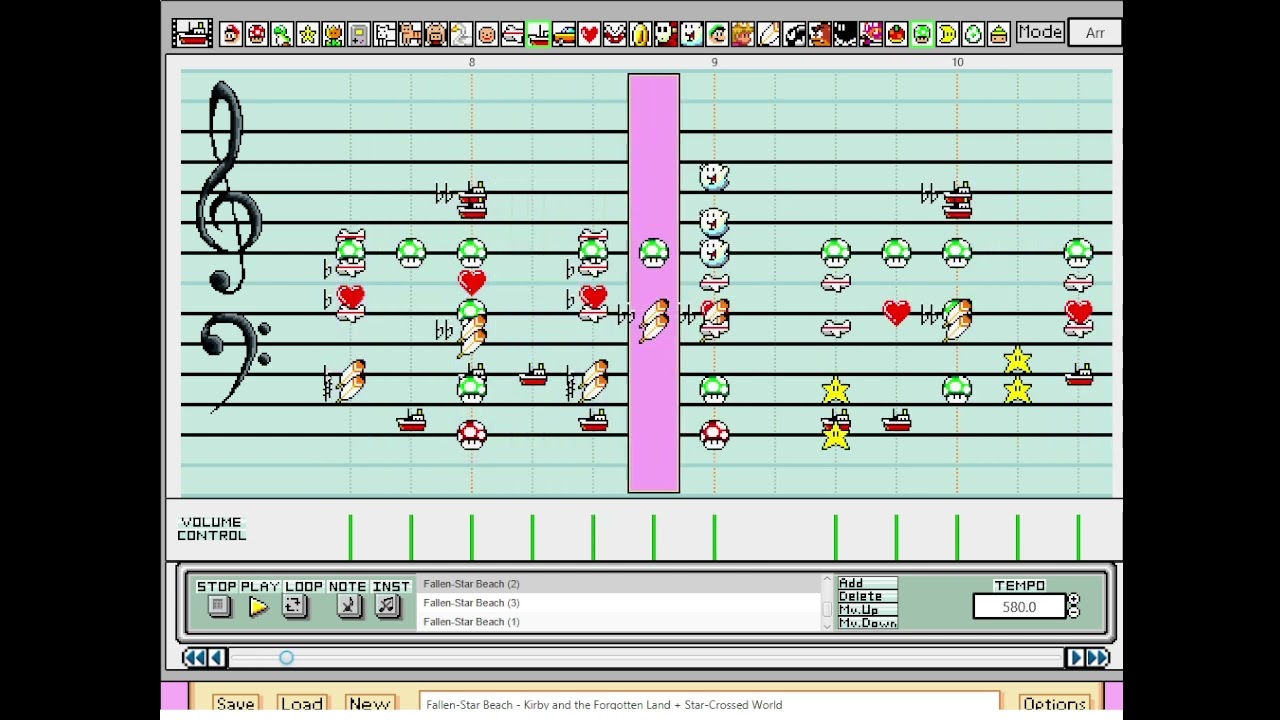Viewport: 1280px width, 720px height.
Task: Pick the yellow Moon instrument
Action: pyautogui.click(x=947, y=34)
